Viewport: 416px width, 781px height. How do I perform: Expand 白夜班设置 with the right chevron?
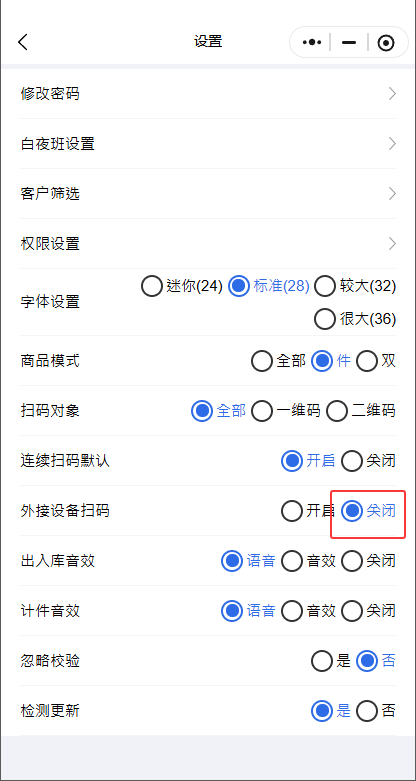(x=393, y=144)
